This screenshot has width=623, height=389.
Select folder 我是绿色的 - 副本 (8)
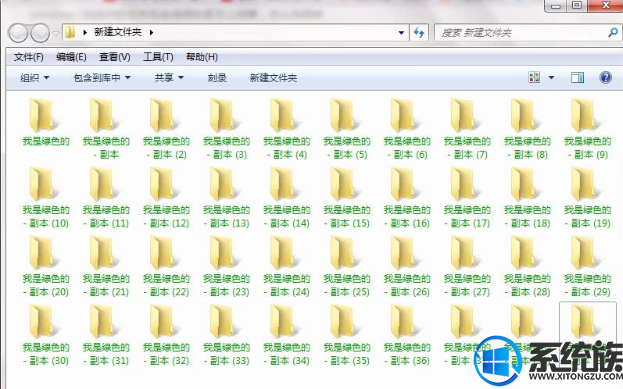tap(527, 129)
